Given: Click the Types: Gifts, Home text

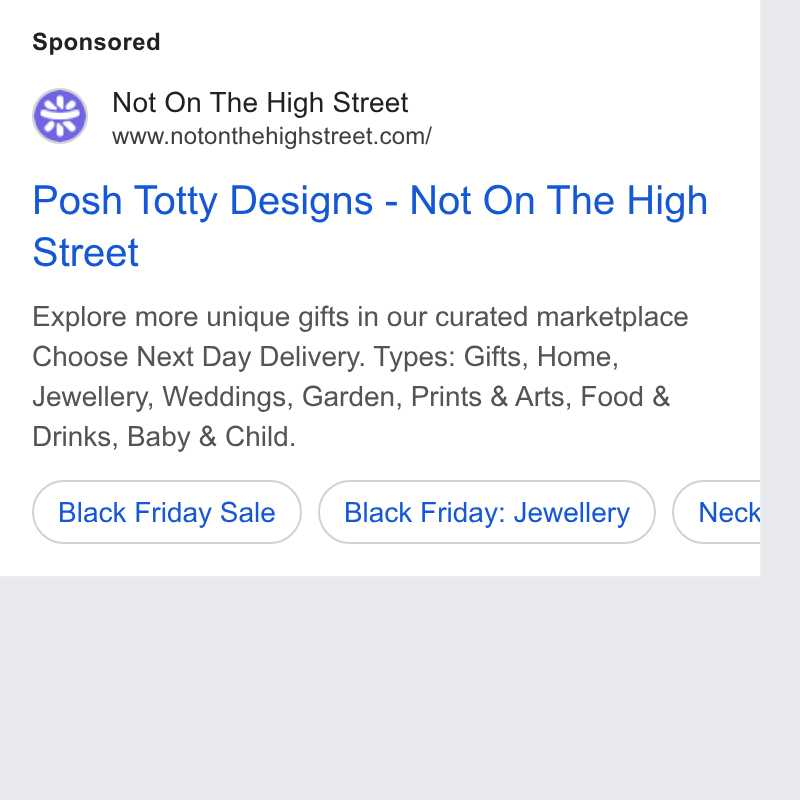Looking at the screenshot, I should click(496, 357).
